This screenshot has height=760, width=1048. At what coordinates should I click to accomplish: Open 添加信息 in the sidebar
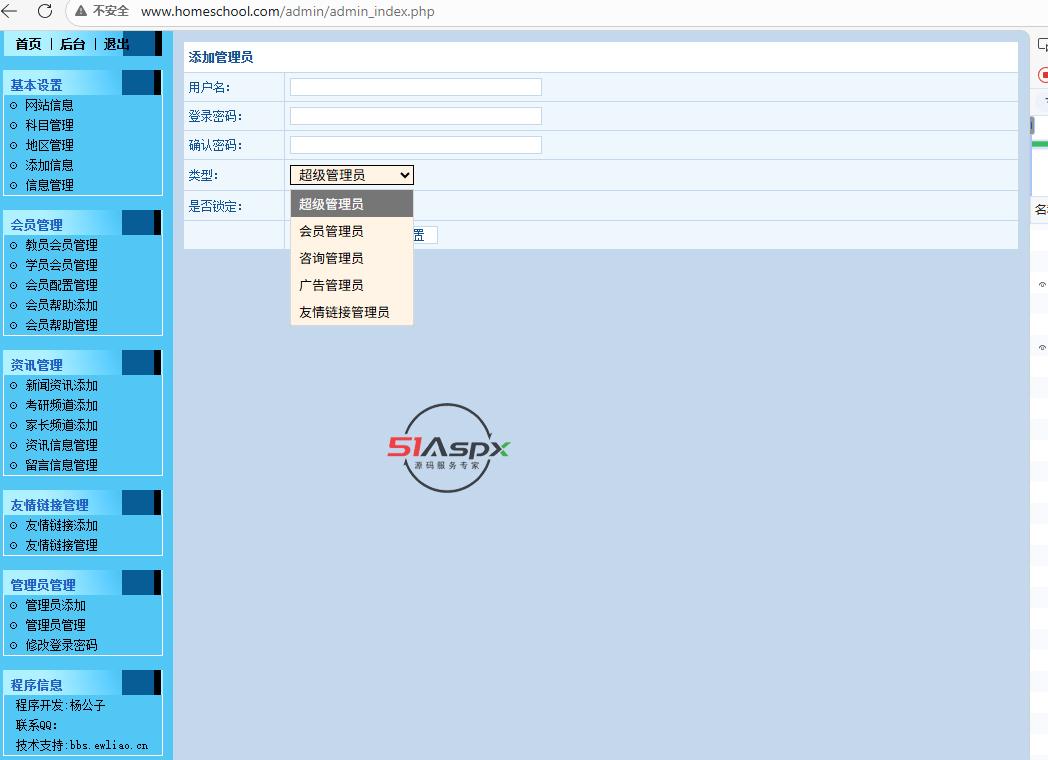[49, 166]
